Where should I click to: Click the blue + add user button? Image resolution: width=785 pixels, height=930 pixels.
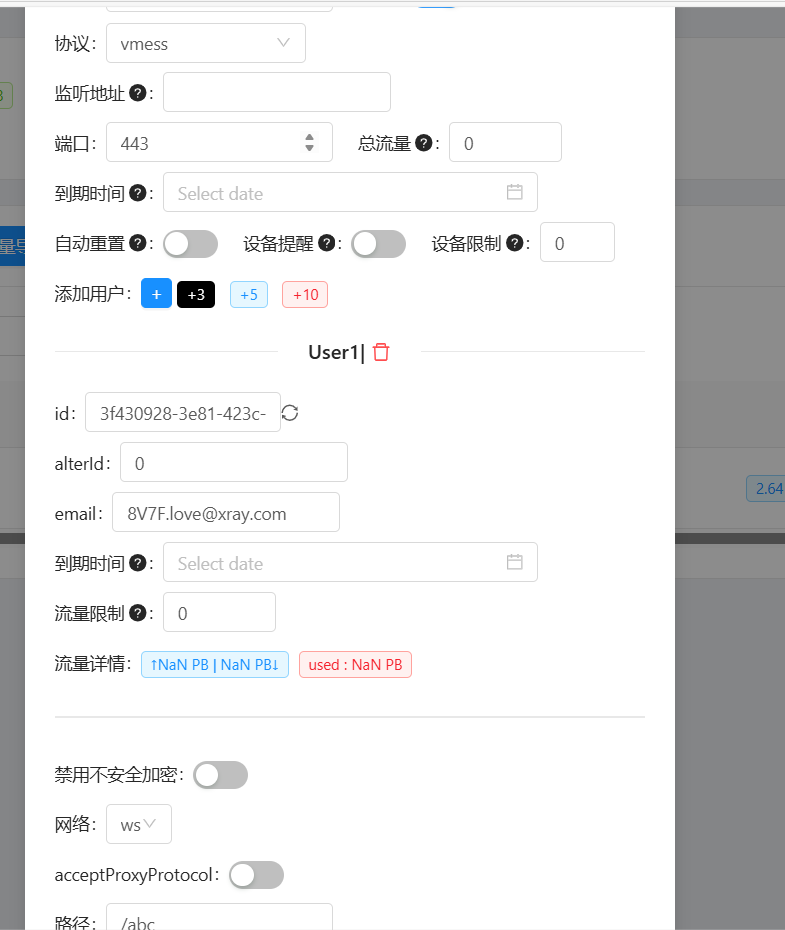tap(156, 294)
